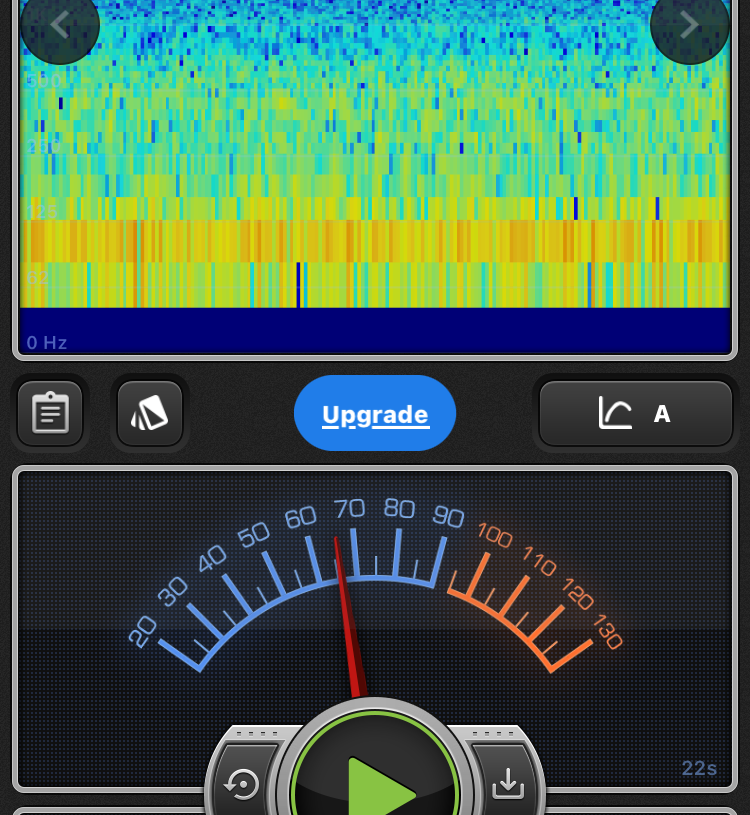Tap the 70 mark on the gauge
This screenshot has width=750, height=815.
(x=349, y=509)
